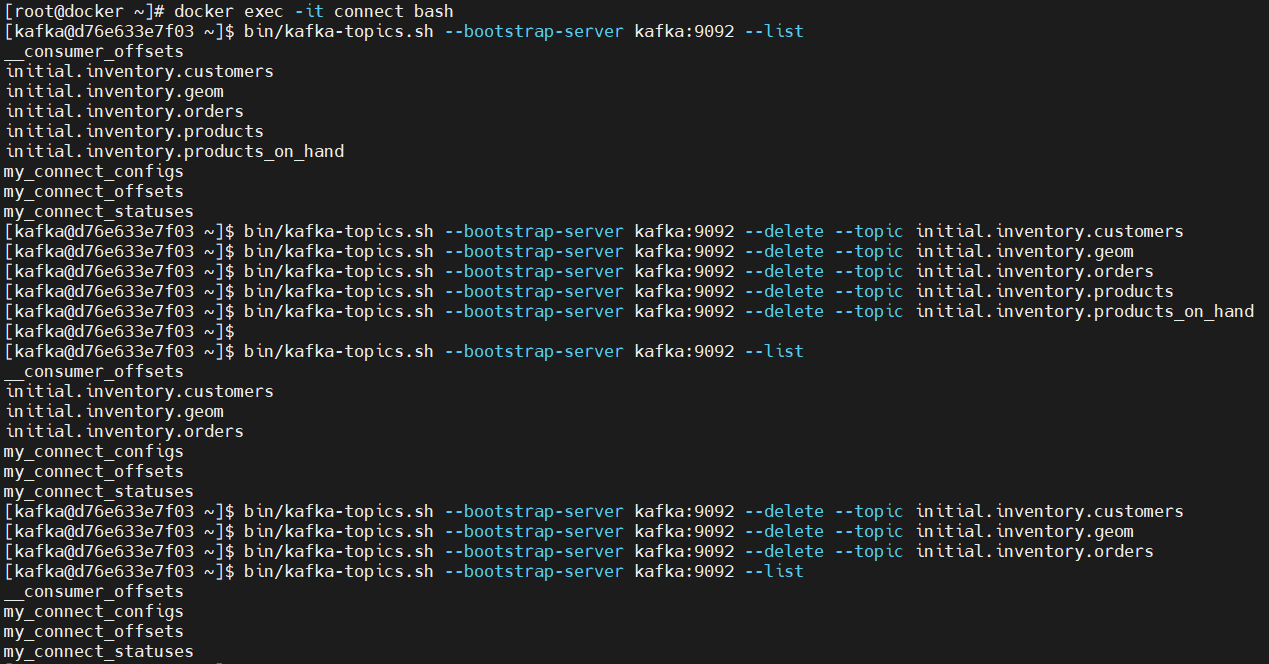Image resolution: width=1269 pixels, height=664 pixels.
Task: Select my_connect_offsets in the first listing output
Action: (94, 192)
